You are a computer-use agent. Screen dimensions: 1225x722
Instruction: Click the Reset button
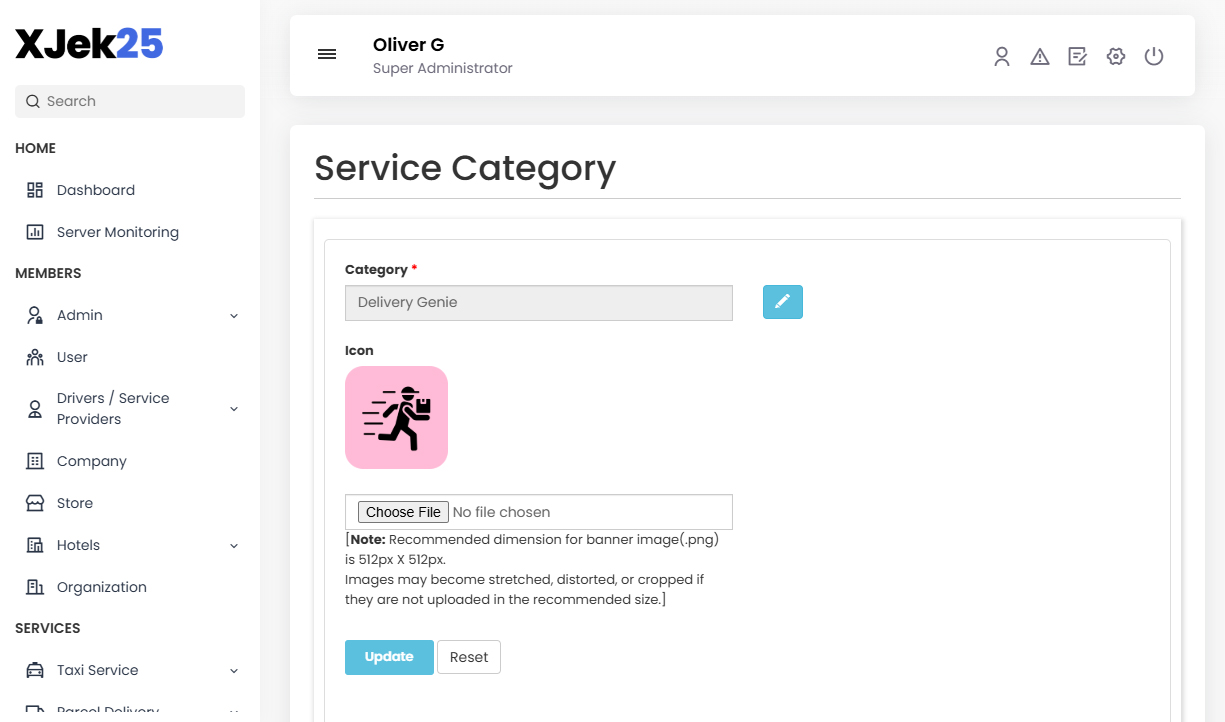pos(468,657)
